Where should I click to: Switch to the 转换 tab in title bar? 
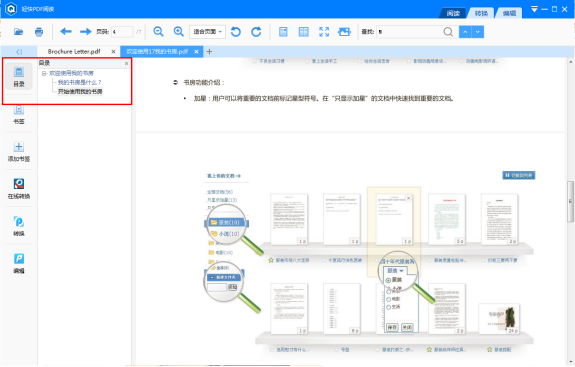pos(481,13)
